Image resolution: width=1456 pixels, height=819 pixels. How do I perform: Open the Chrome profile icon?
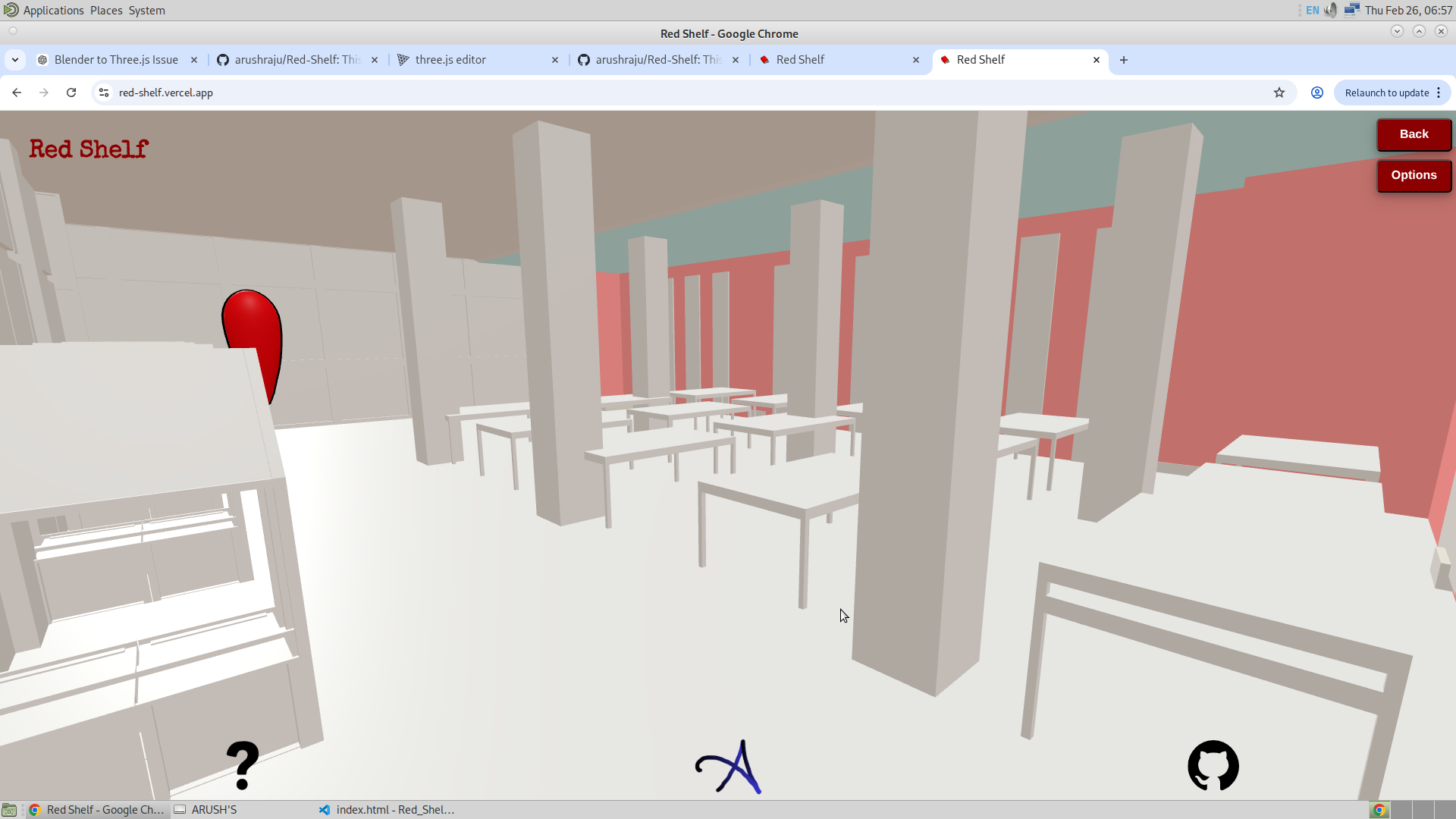tap(1317, 93)
